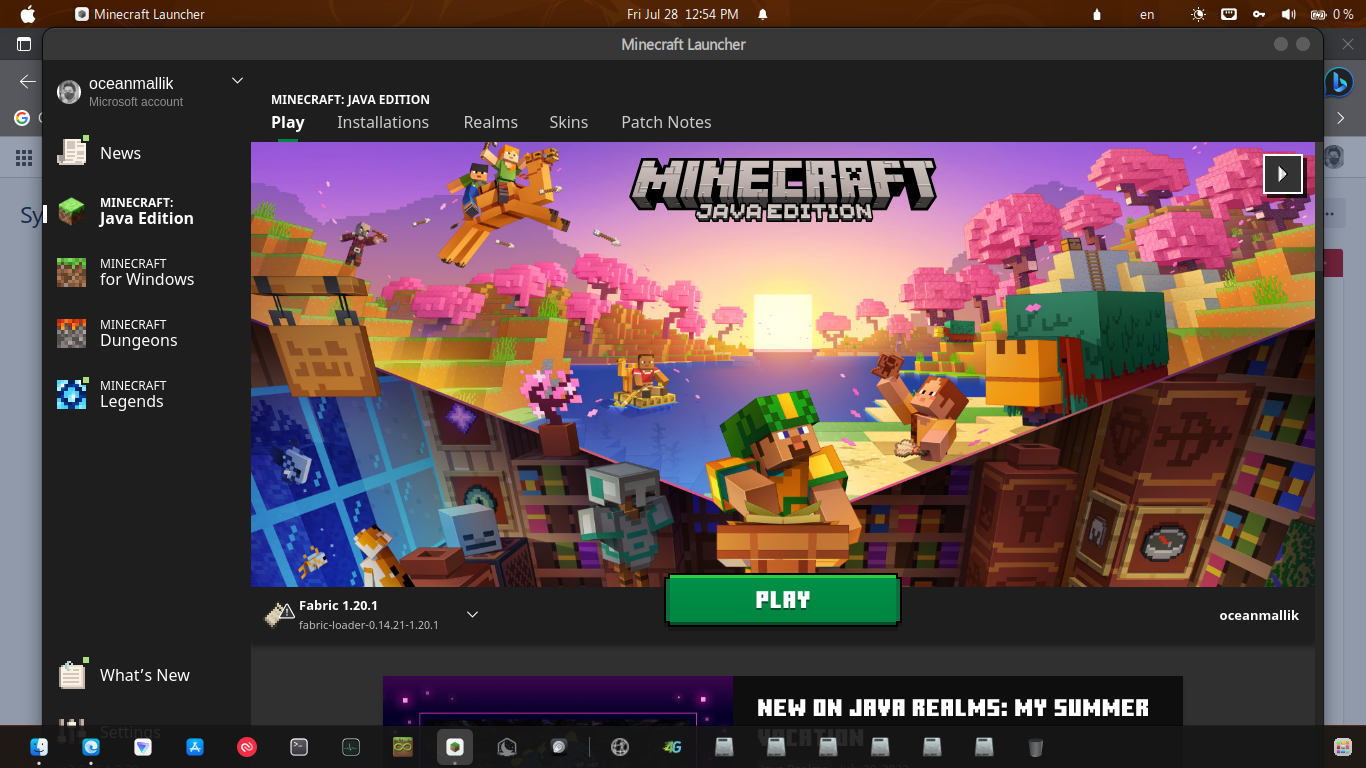
Task: Expand the Fabric 1.20.1 installation selector
Action: [473, 614]
